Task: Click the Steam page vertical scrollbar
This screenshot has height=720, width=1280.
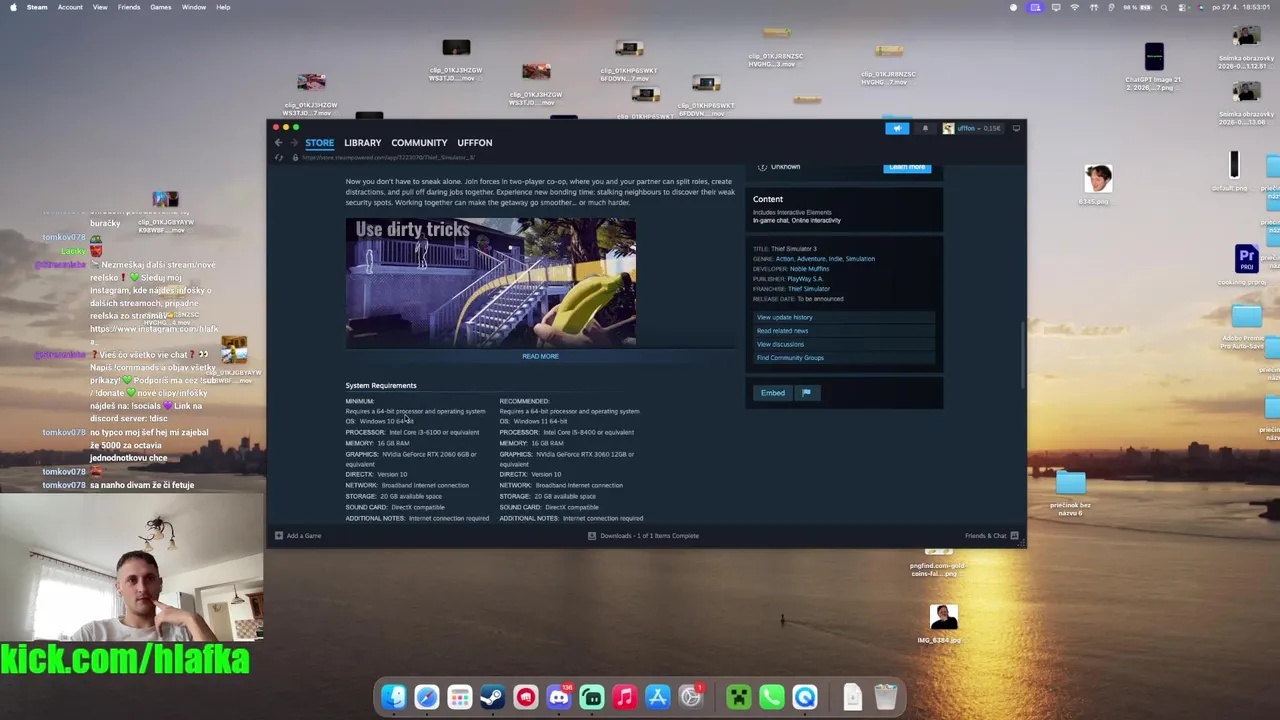Action: coord(1022,355)
